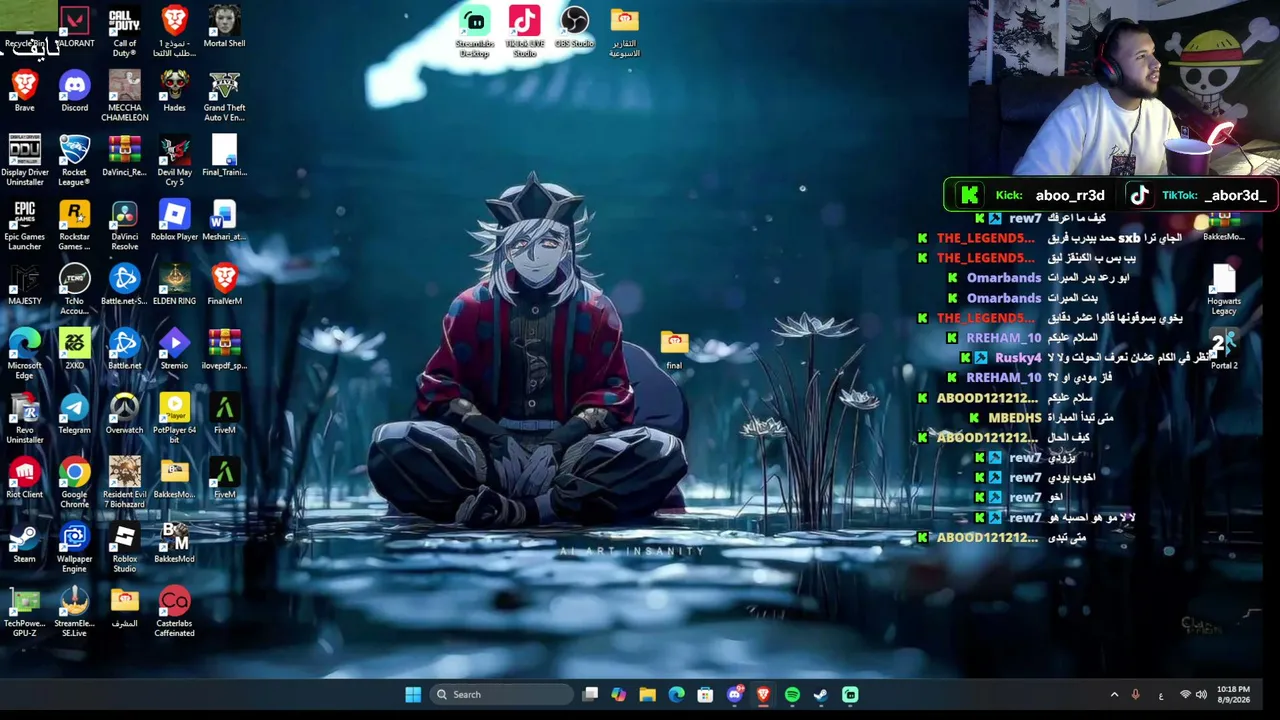Select the StreamElements SE.Live icon
This screenshot has height=720, width=1280.
(x=75, y=612)
